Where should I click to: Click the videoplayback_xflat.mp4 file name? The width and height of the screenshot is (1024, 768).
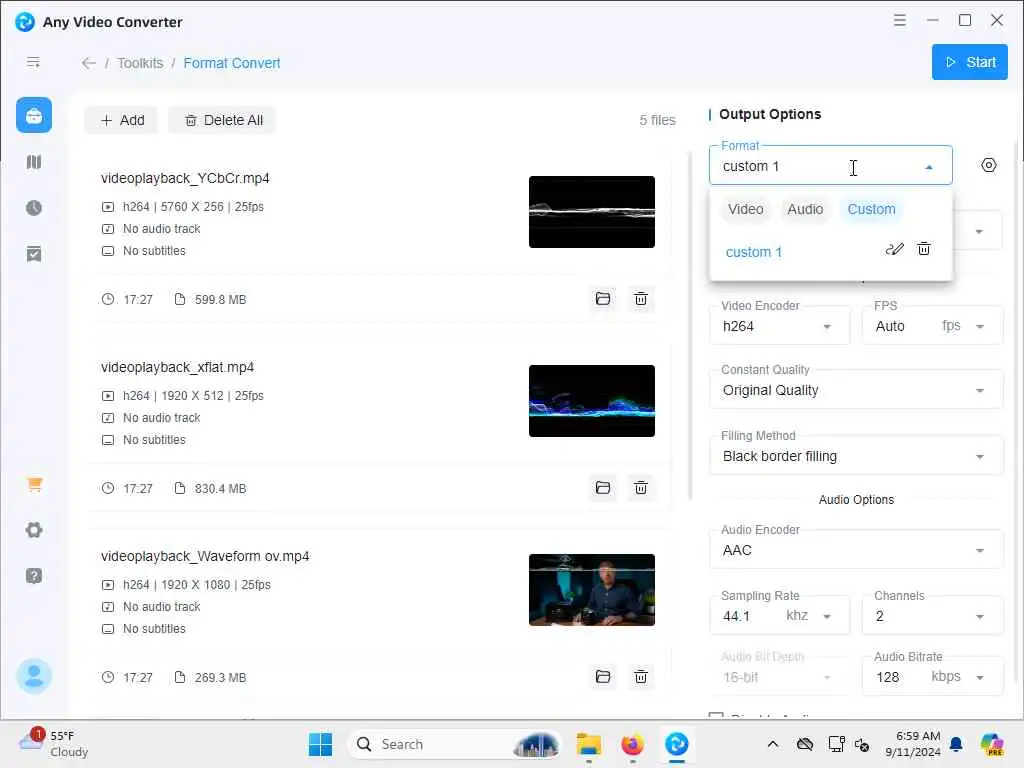click(177, 367)
